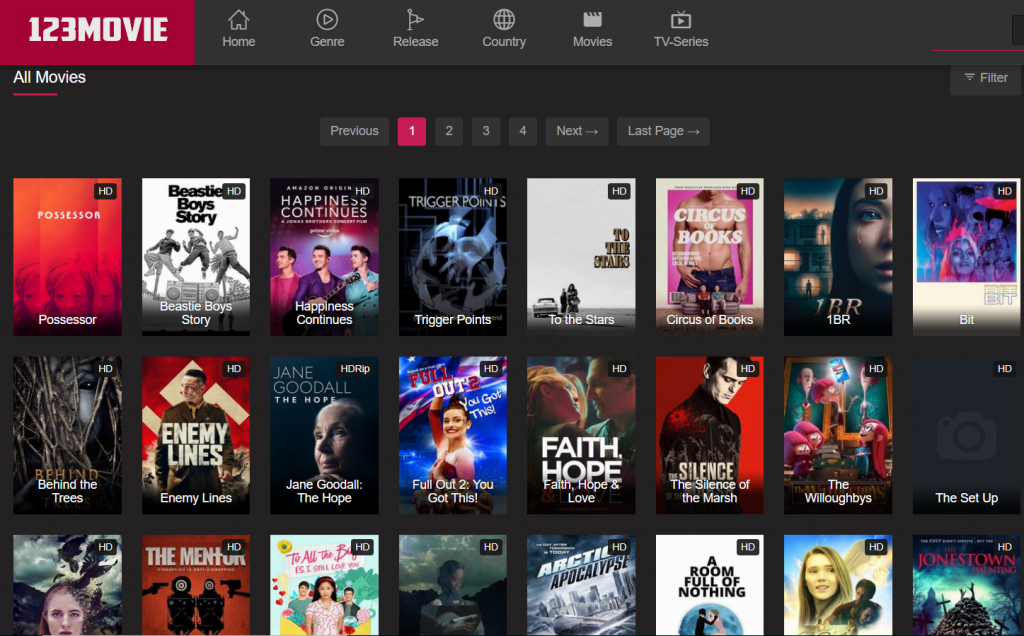This screenshot has width=1024, height=636.
Task: Click the Circus of Books title text
Action: click(710, 319)
